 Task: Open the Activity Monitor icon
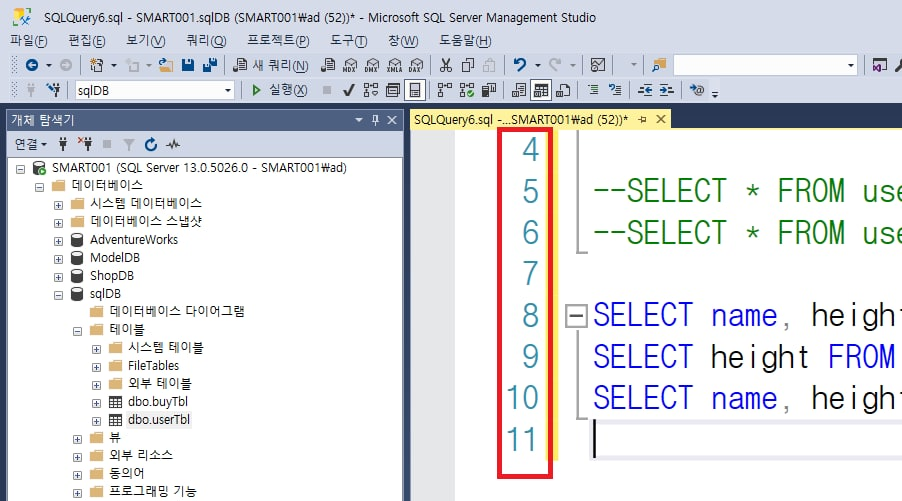click(x=598, y=65)
